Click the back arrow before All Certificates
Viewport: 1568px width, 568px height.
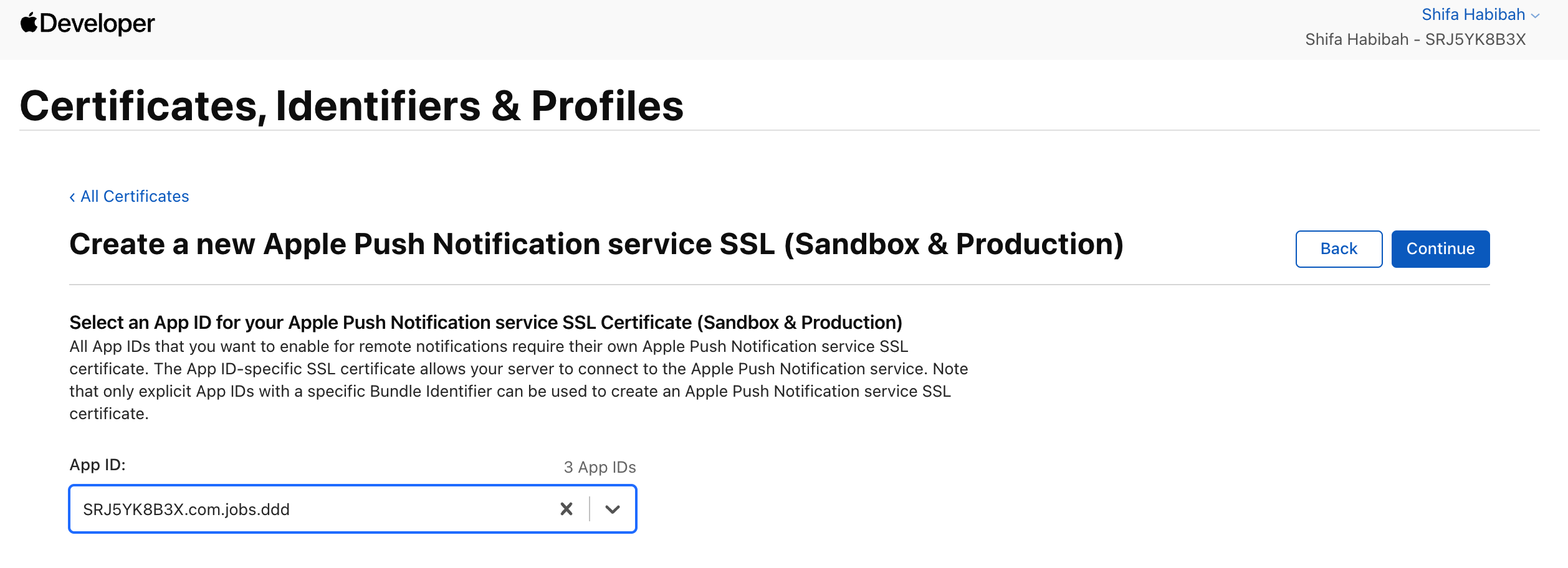(72, 197)
